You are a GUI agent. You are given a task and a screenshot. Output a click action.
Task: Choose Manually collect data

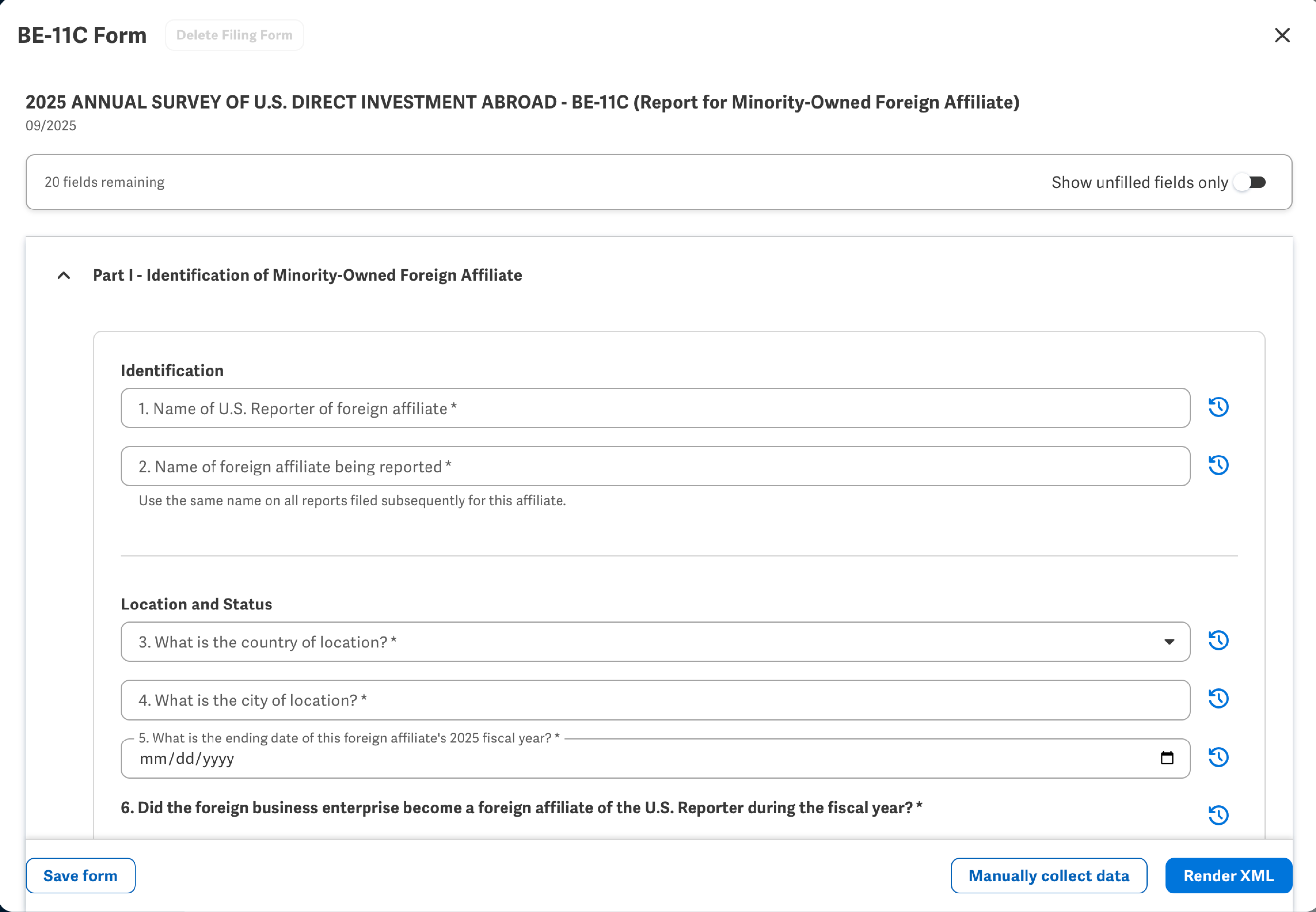[x=1048, y=875]
